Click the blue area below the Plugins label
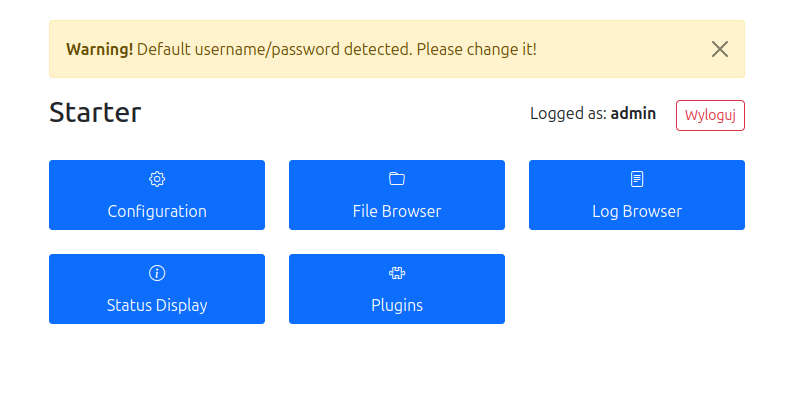This screenshot has height=413, width=804. point(397,319)
